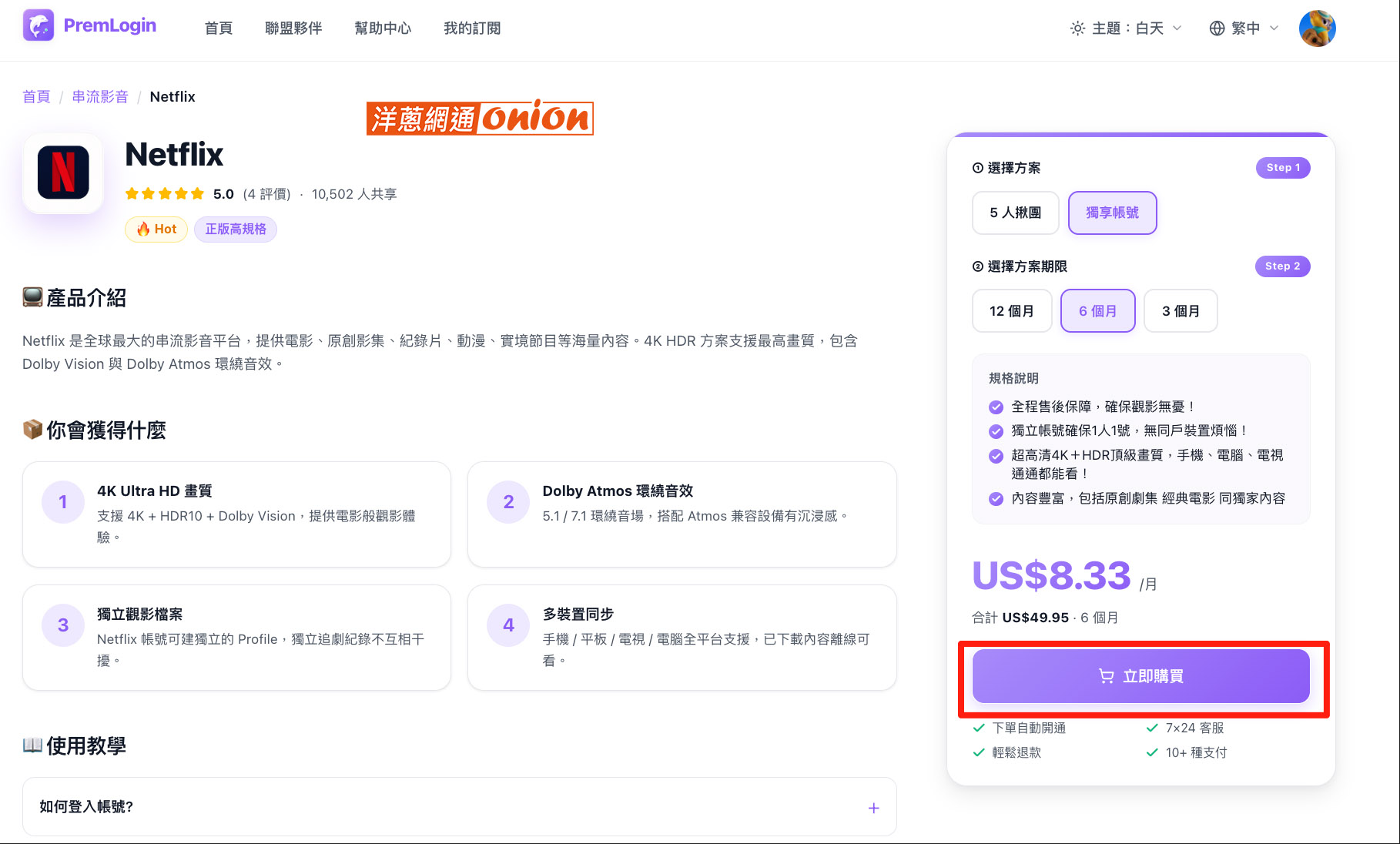Viewport: 1400px width, 844px height.
Task: Click the number 4 circle for 多裝置同步
Action: (x=508, y=625)
